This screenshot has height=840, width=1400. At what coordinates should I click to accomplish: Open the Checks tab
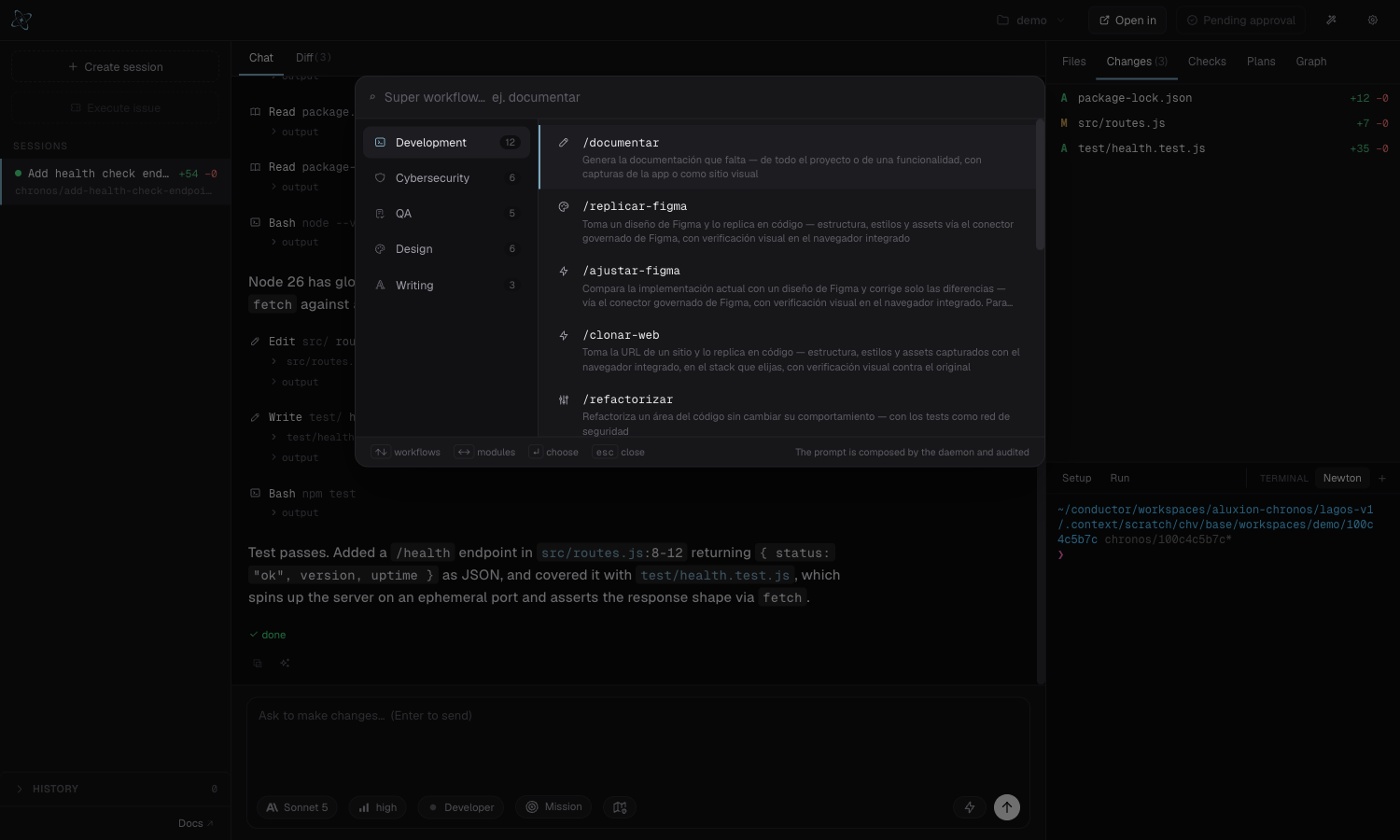click(1207, 62)
